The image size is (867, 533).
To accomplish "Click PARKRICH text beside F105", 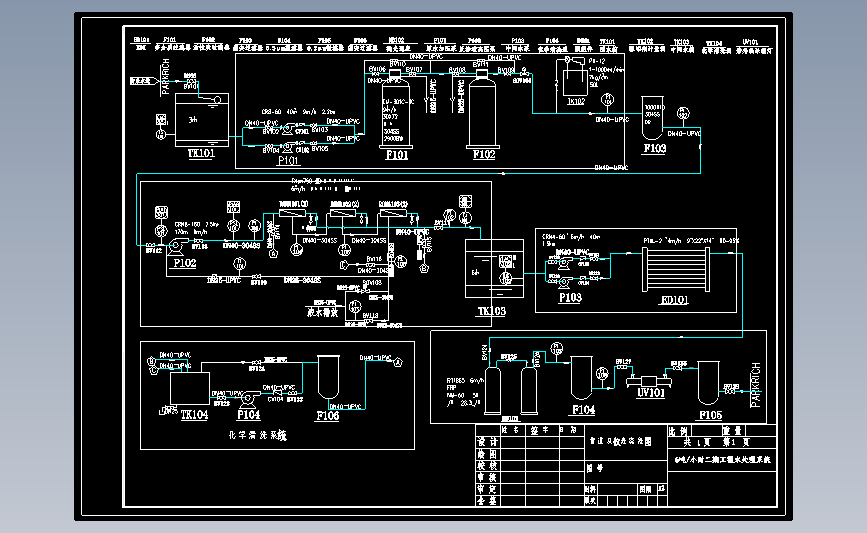I will [755, 385].
